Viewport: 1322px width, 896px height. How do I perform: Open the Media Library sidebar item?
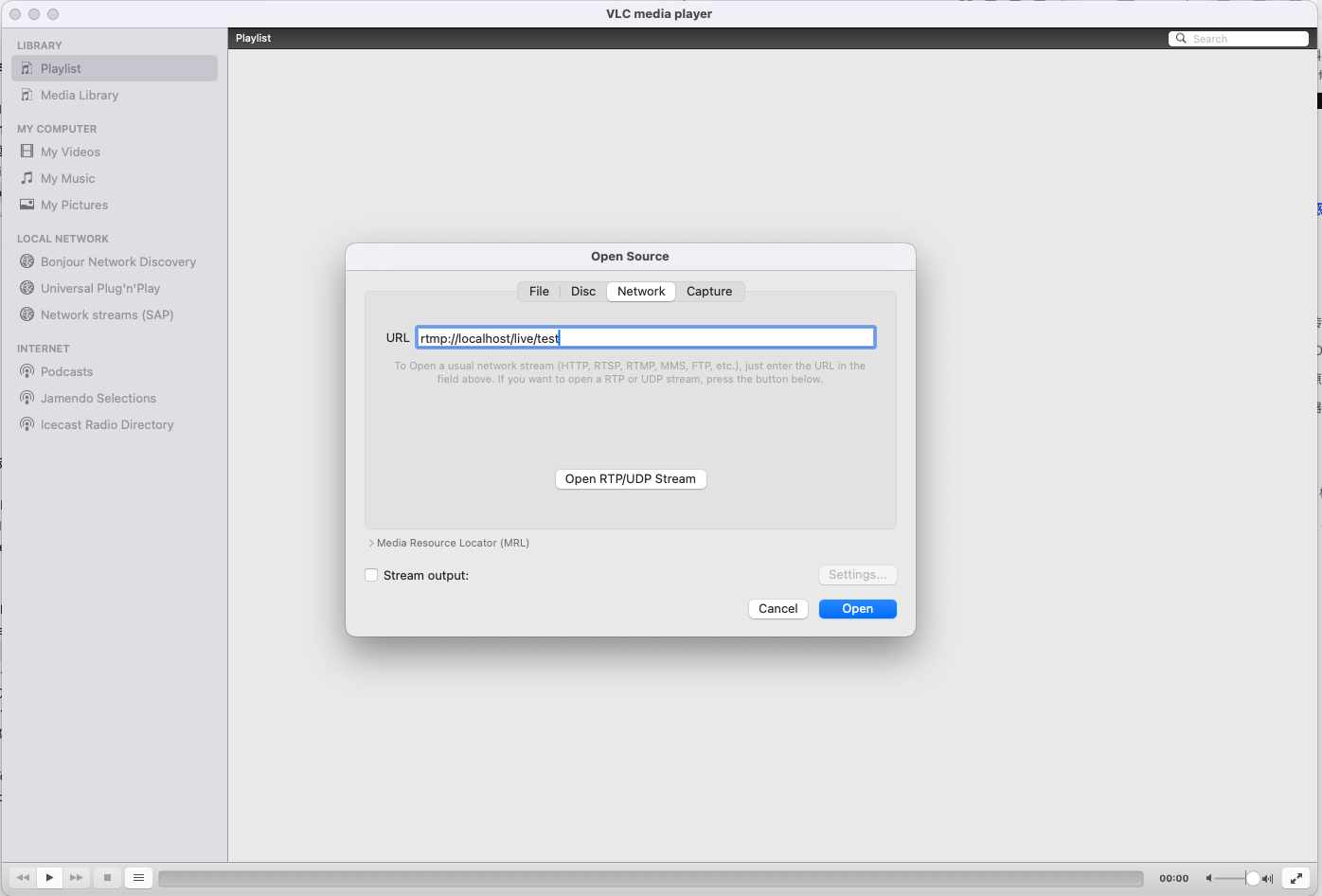[79, 95]
